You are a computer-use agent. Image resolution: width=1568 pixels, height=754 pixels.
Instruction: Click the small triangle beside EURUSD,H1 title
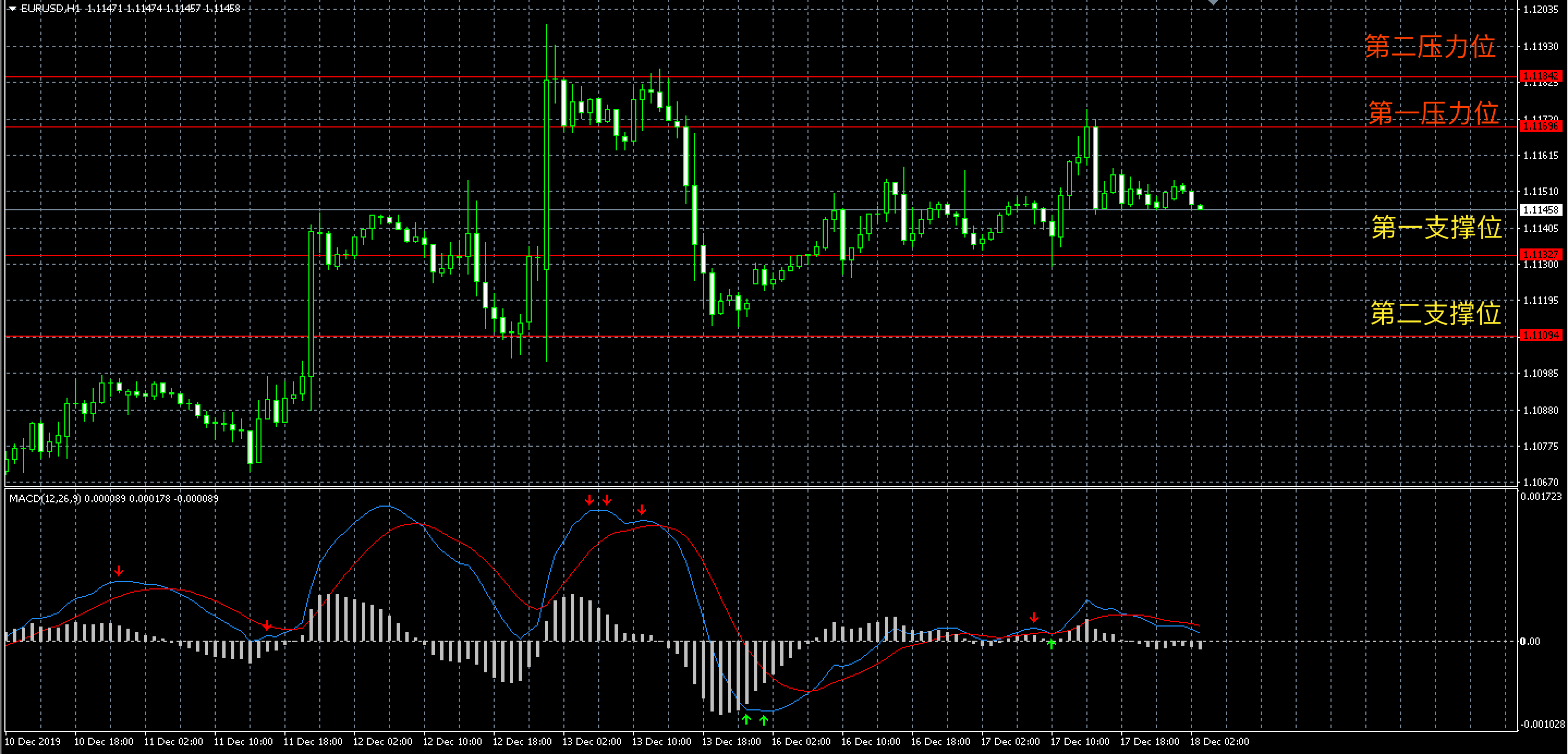click(12, 9)
